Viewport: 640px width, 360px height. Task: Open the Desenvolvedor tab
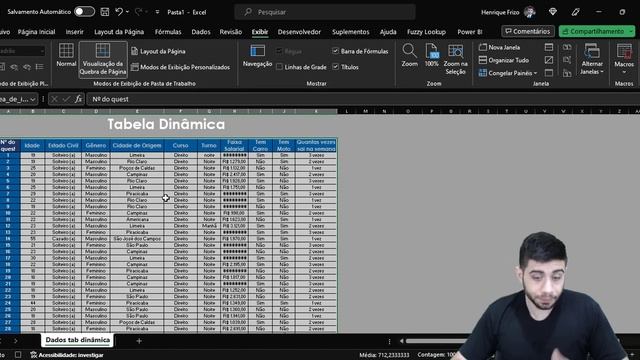coord(299,32)
